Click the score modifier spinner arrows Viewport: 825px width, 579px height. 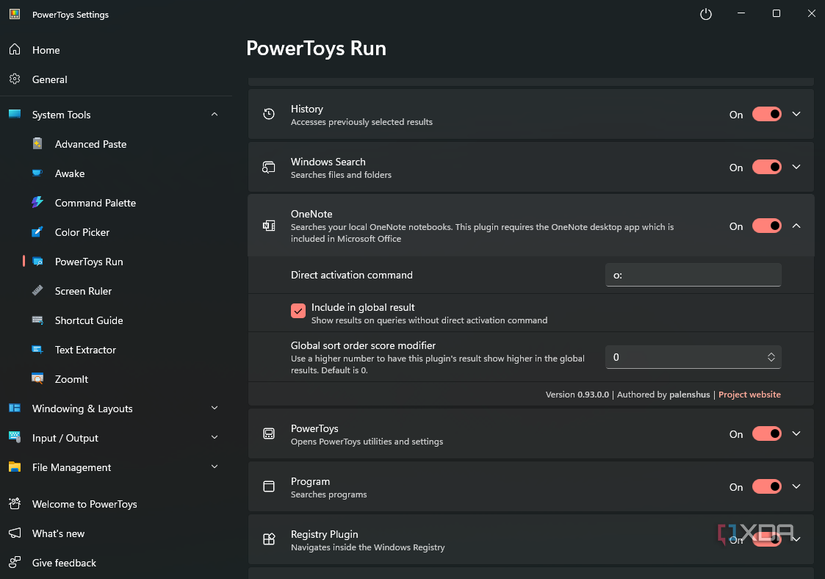(771, 357)
